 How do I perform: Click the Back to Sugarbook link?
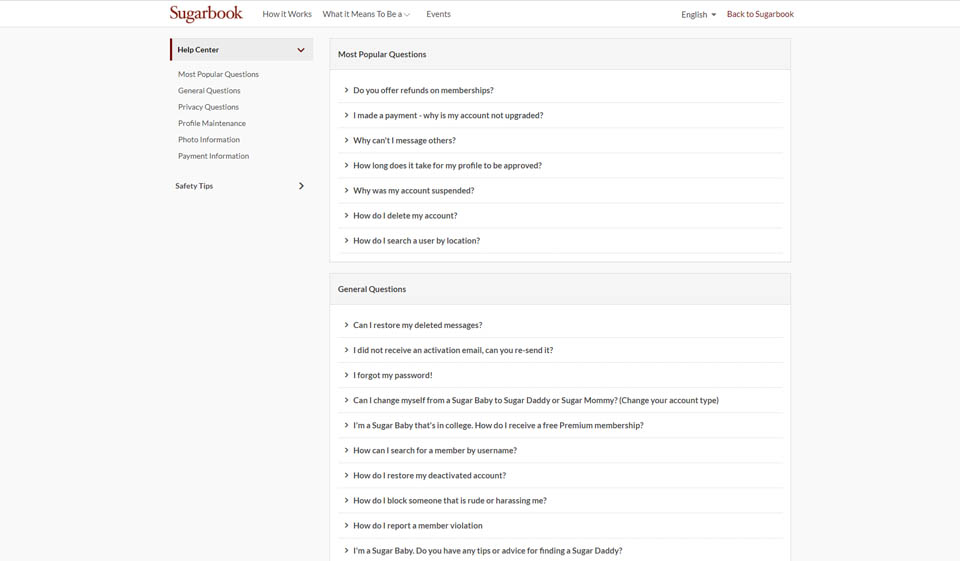(760, 14)
